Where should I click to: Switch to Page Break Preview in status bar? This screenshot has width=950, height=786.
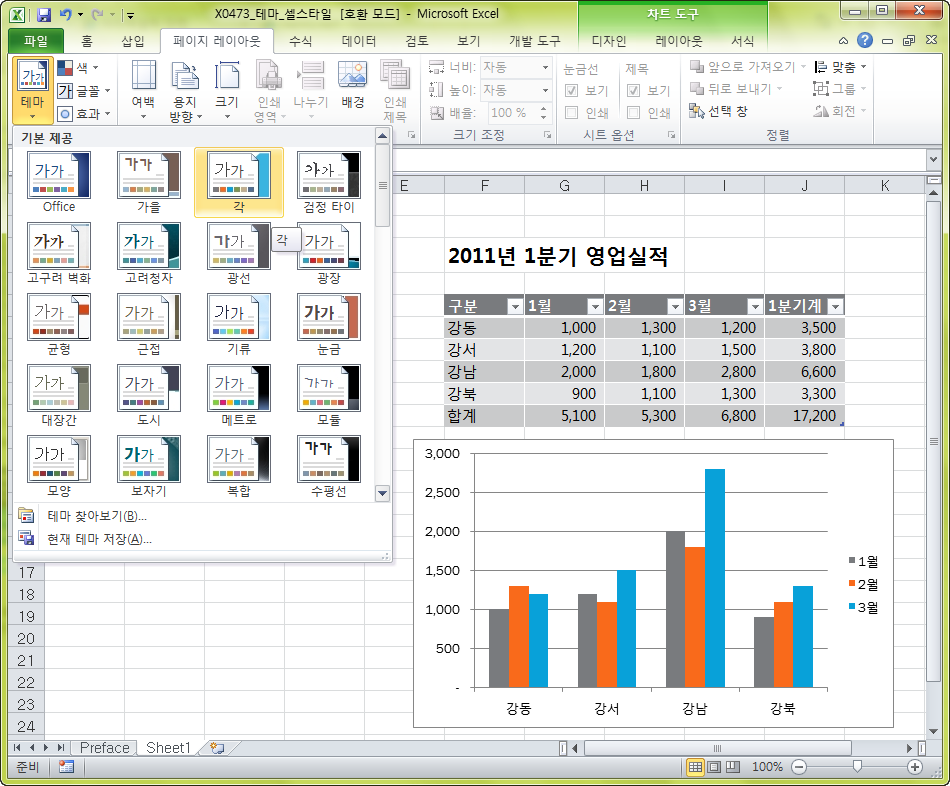732,767
